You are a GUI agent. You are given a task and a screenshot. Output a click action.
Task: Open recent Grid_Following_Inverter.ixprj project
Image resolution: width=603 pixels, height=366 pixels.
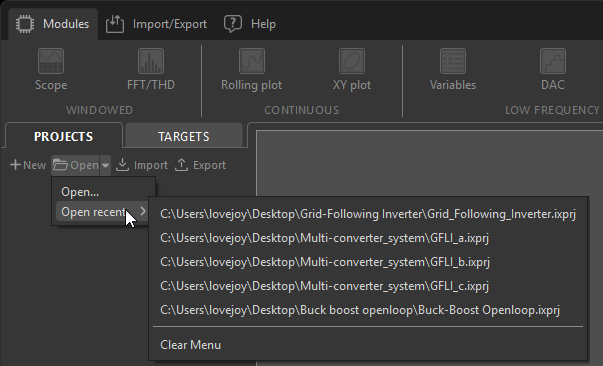pos(368,214)
